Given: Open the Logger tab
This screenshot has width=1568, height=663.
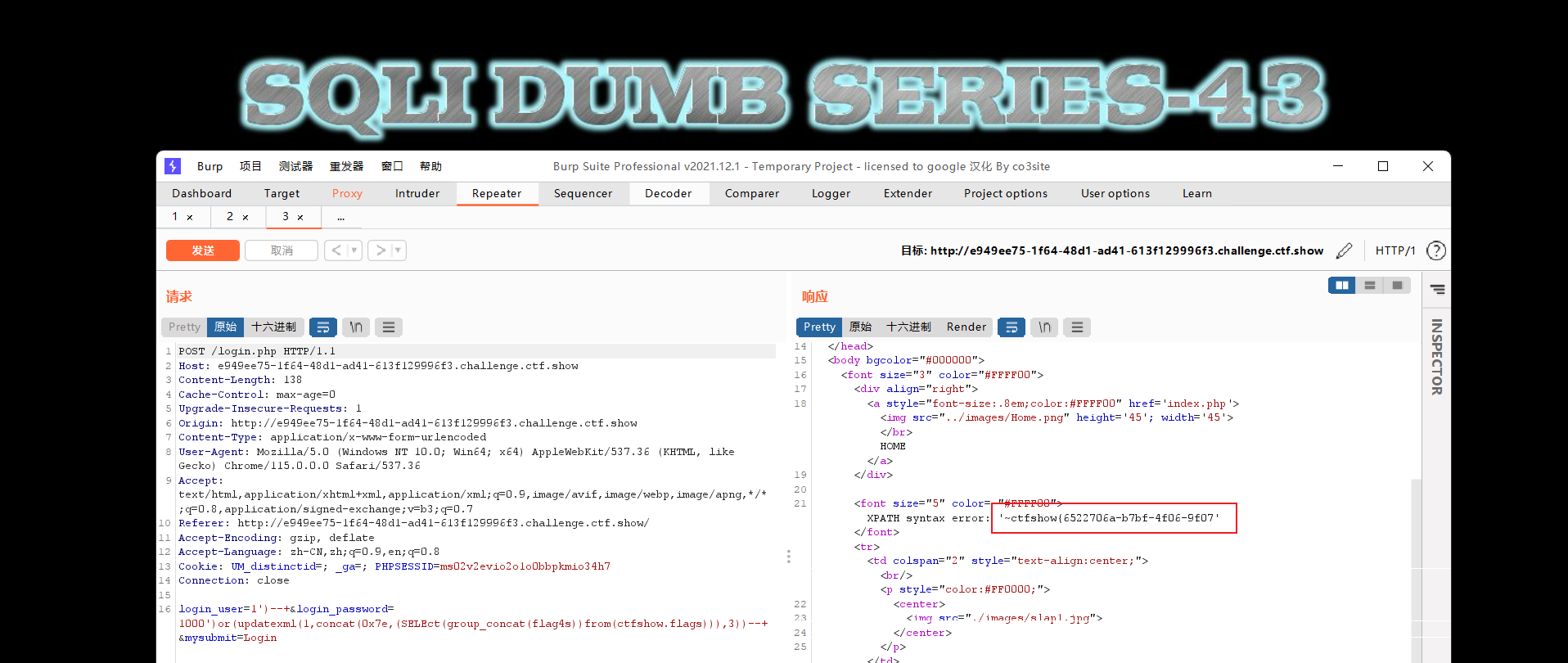Looking at the screenshot, I should point(831,194).
